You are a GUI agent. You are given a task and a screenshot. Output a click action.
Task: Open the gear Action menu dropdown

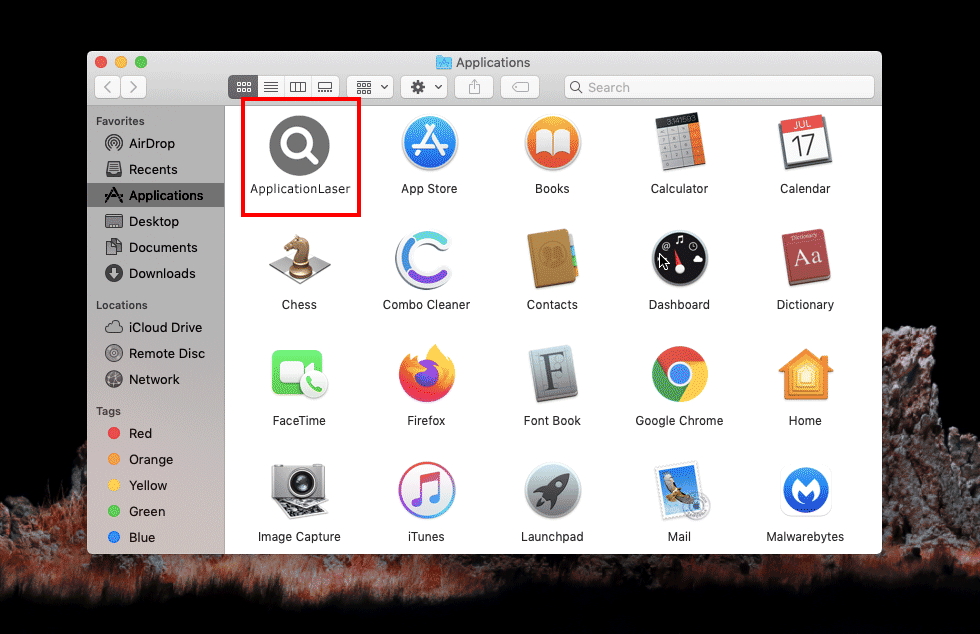(424, 87)
